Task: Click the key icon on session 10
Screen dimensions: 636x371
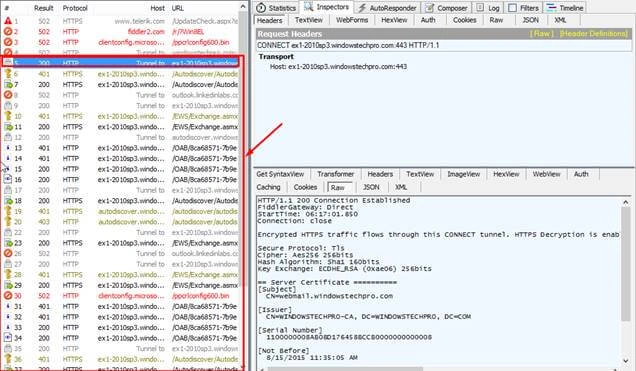Action: point(8,116)
